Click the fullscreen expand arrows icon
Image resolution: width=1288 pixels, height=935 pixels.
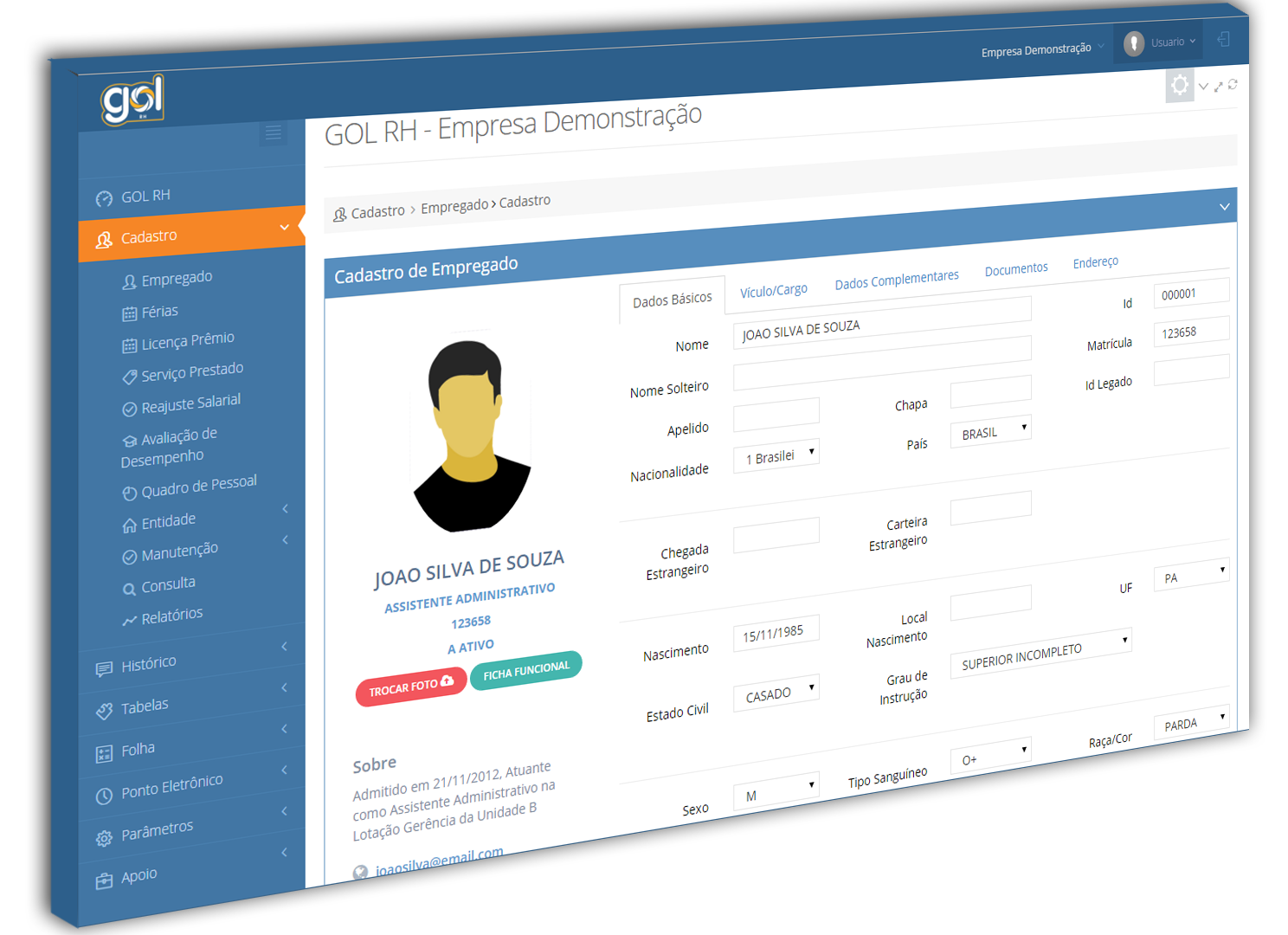click(1219, 86)
